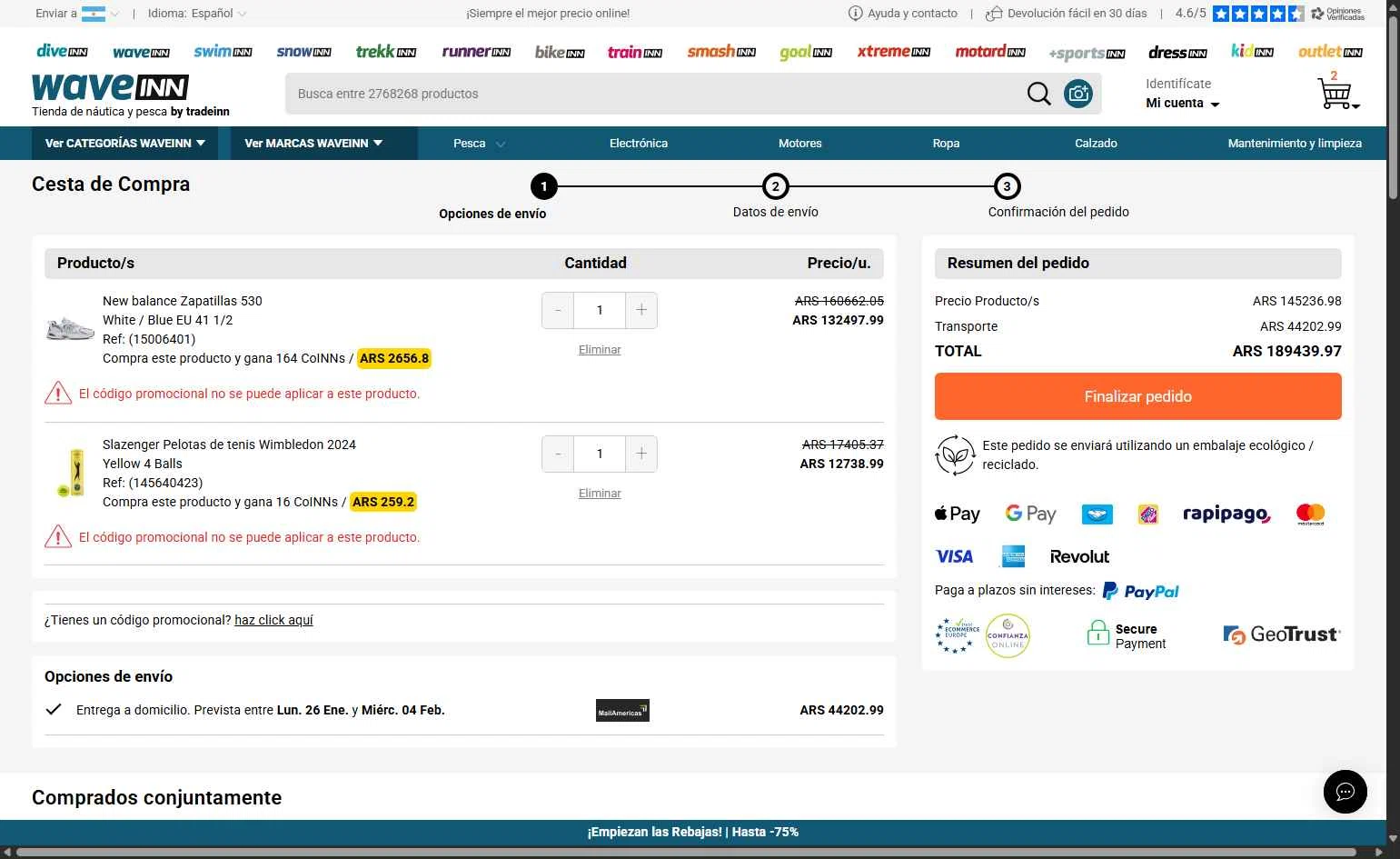This screenshot has height=859, width=1400.
Task: Decrease New Balance Zapatillas quantity
Action: tap(558, 310)
